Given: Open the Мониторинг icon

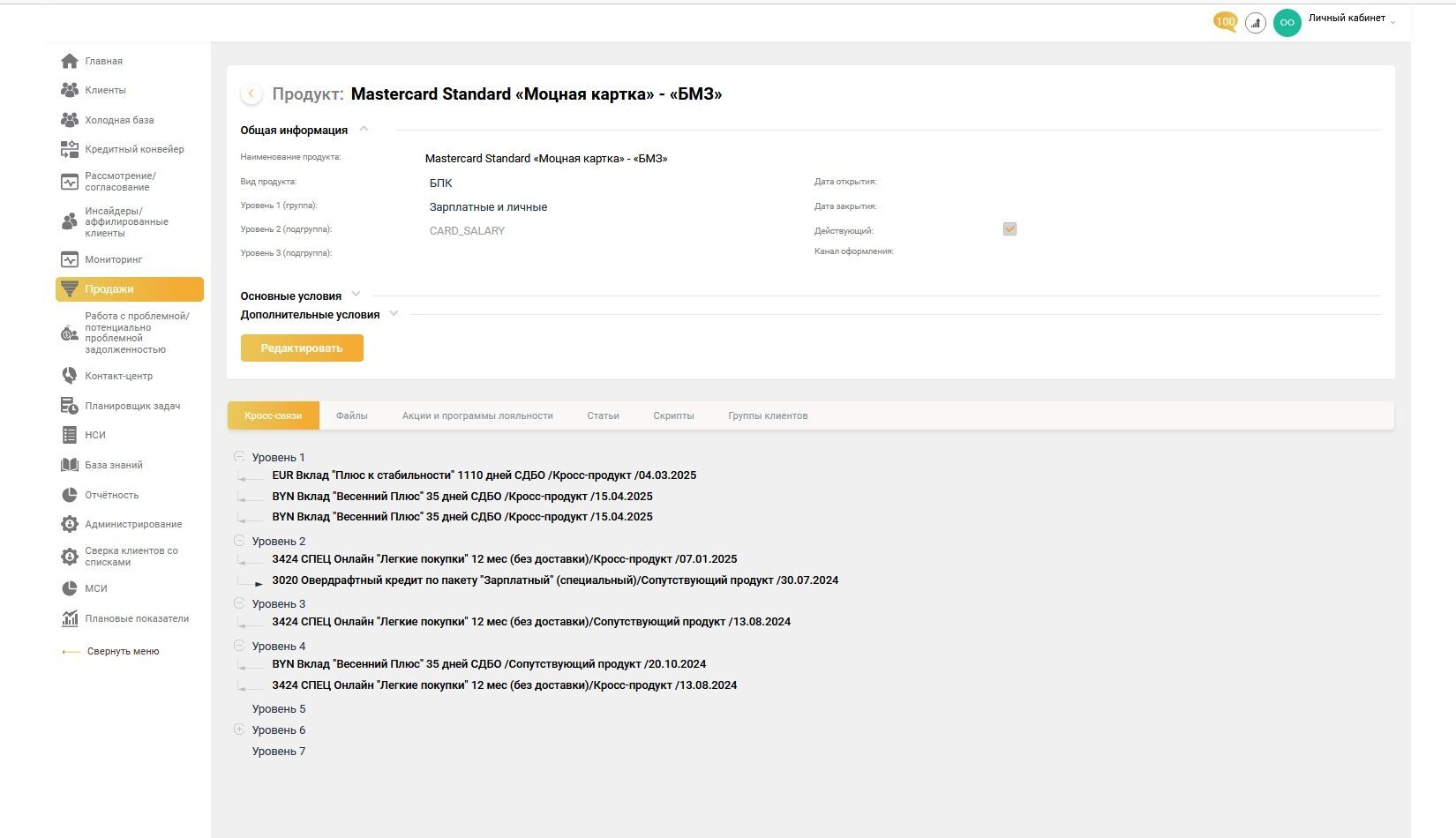Looking at the screenshot, I should tap(70, 259).
